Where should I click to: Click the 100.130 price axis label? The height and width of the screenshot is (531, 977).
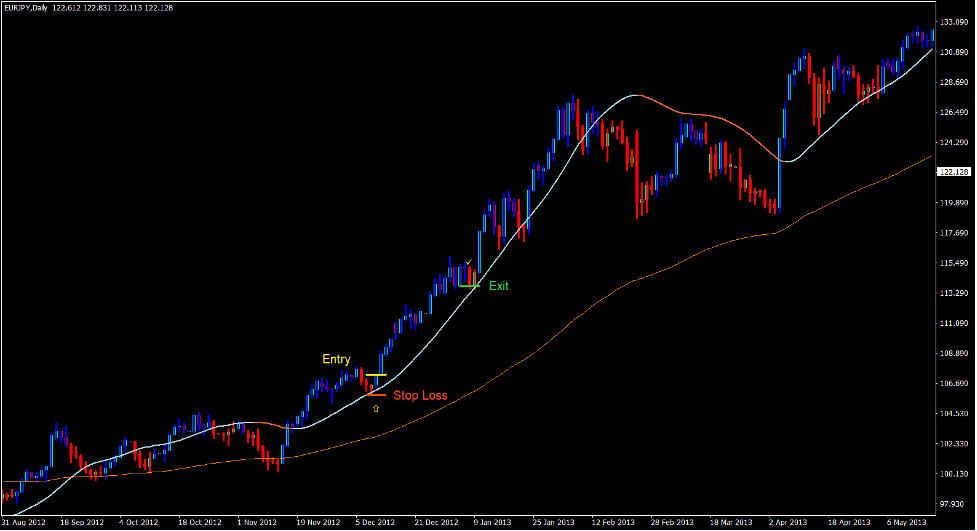[957, 473]
